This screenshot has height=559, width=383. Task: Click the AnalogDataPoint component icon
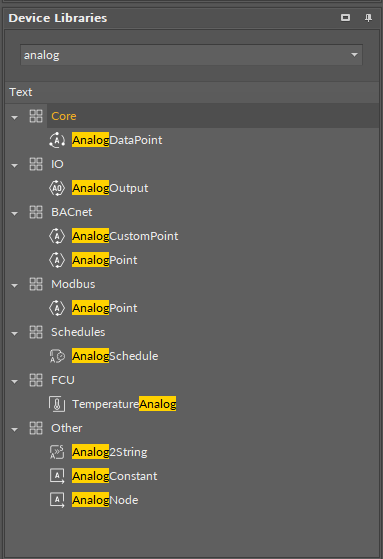point(57,140)
